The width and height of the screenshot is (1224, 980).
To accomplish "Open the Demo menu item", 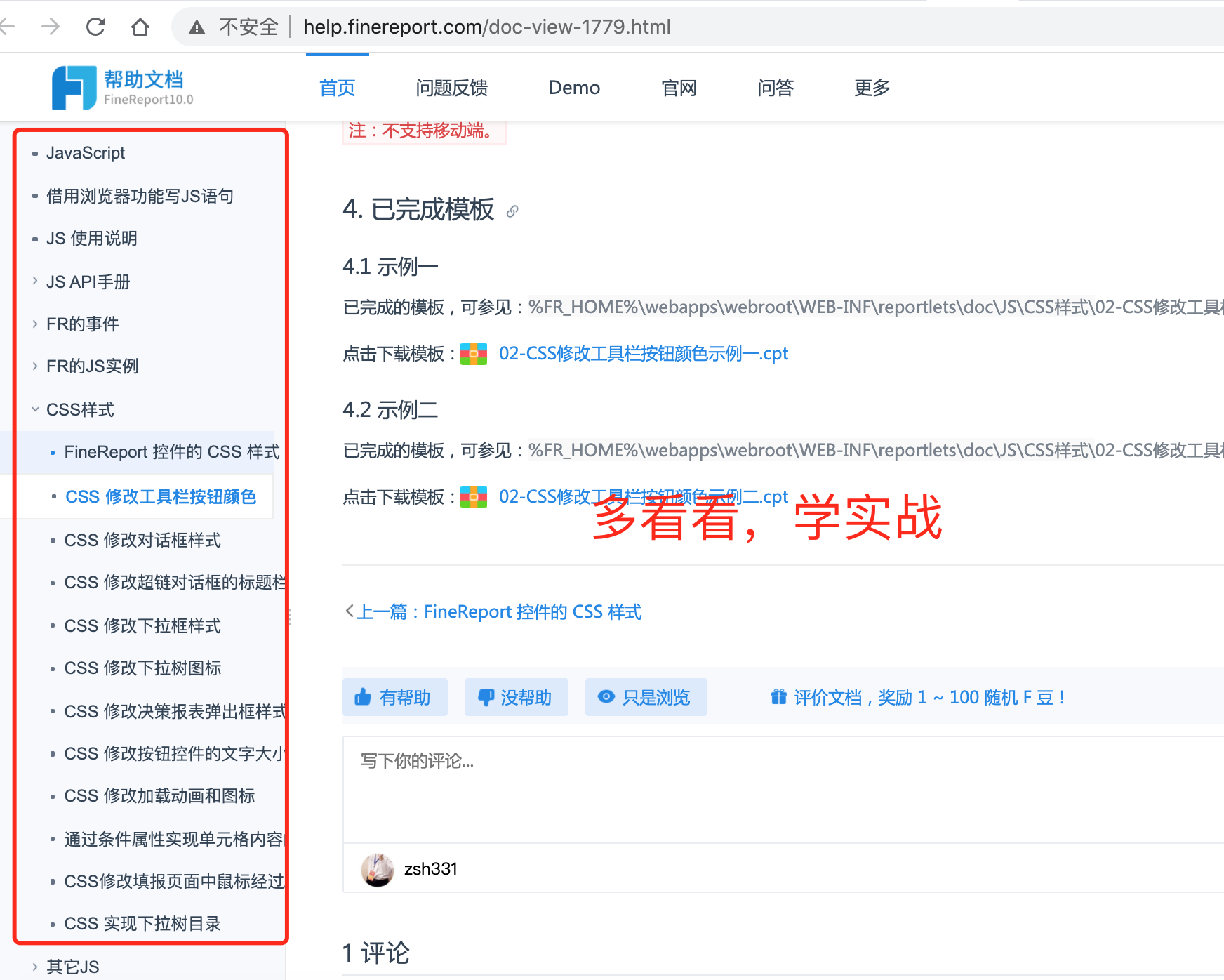I will coord(574,88).
